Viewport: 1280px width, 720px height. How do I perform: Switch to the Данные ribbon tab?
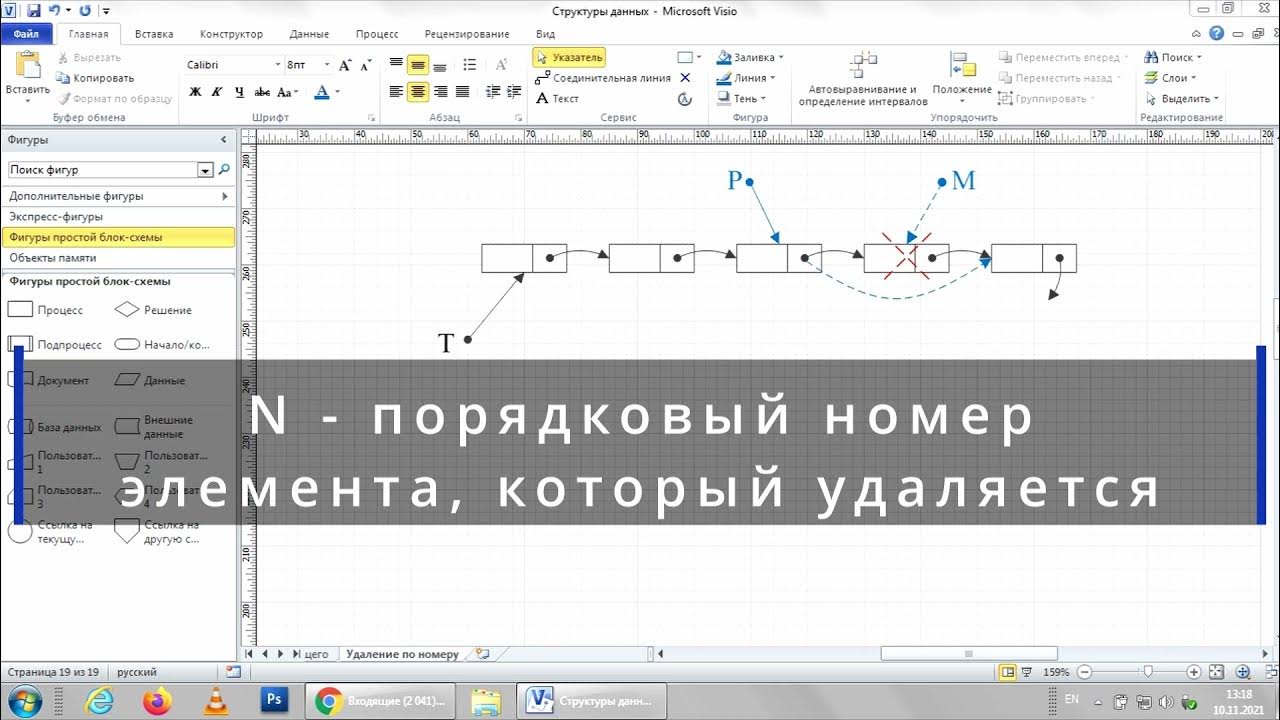[309, 34]
